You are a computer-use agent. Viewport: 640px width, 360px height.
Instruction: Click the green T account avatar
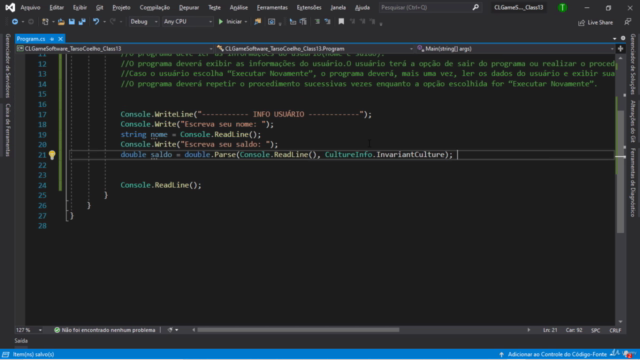click(562, 7)
